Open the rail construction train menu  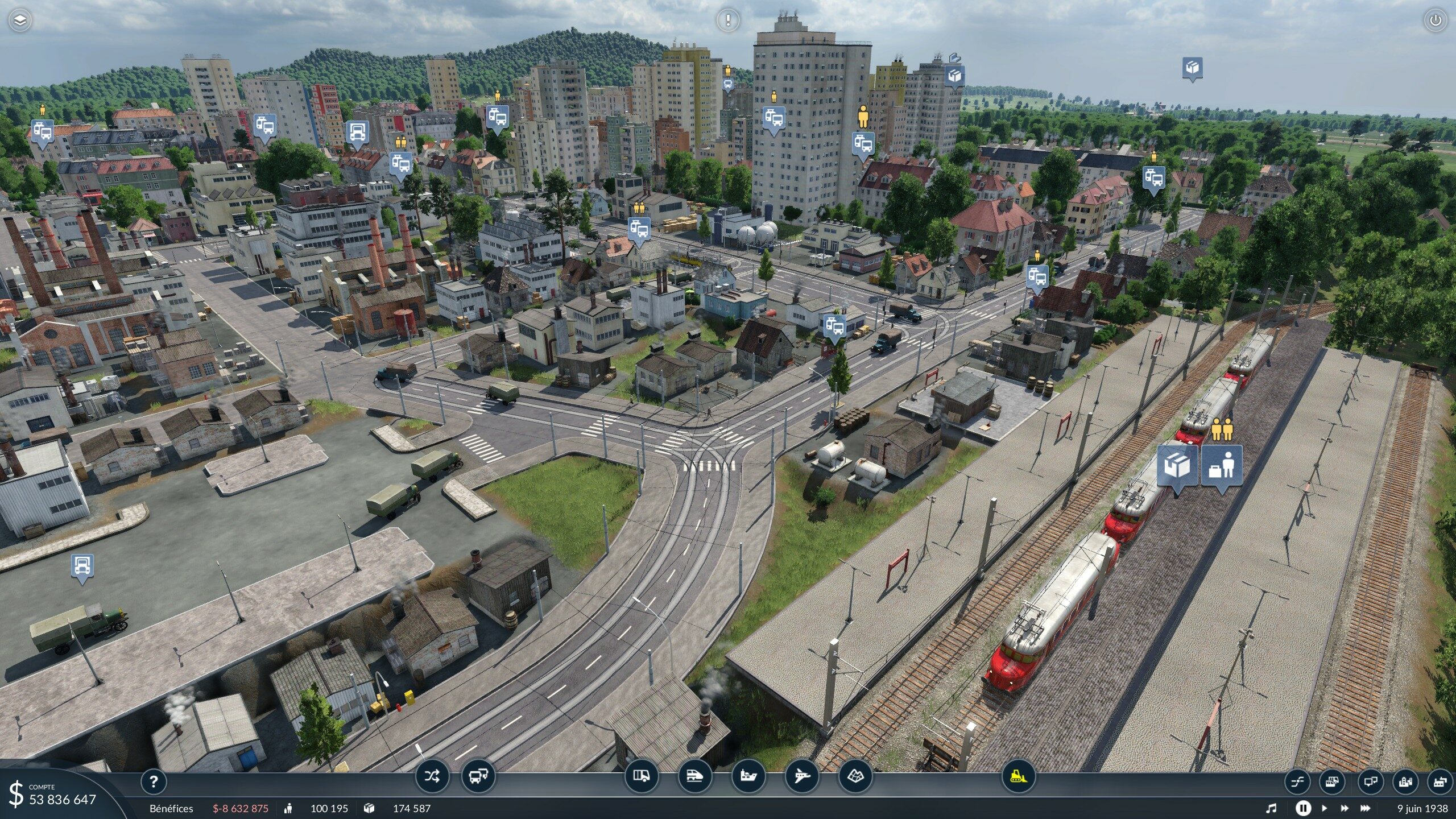(695, 776)
